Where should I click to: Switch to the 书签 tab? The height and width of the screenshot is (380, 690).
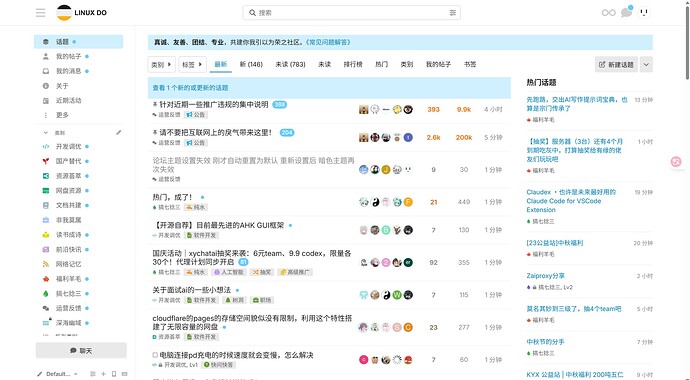coord(470,64)
